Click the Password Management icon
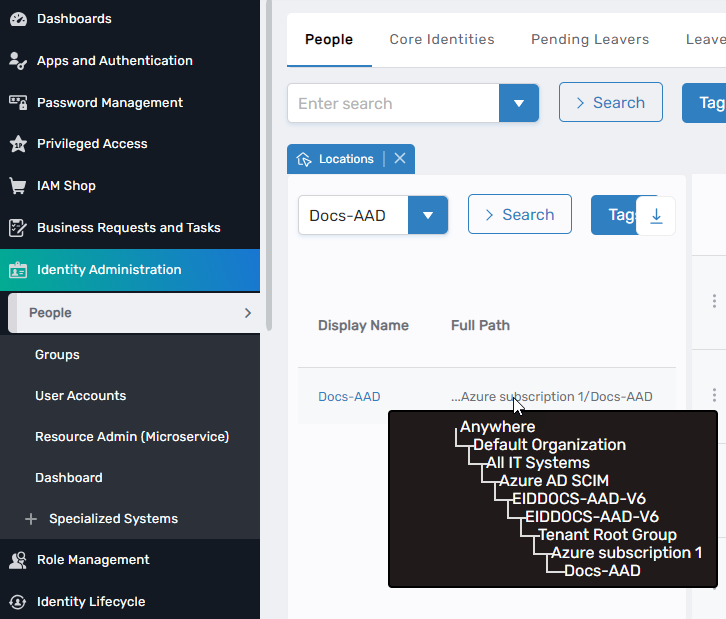 pos(17,102)
